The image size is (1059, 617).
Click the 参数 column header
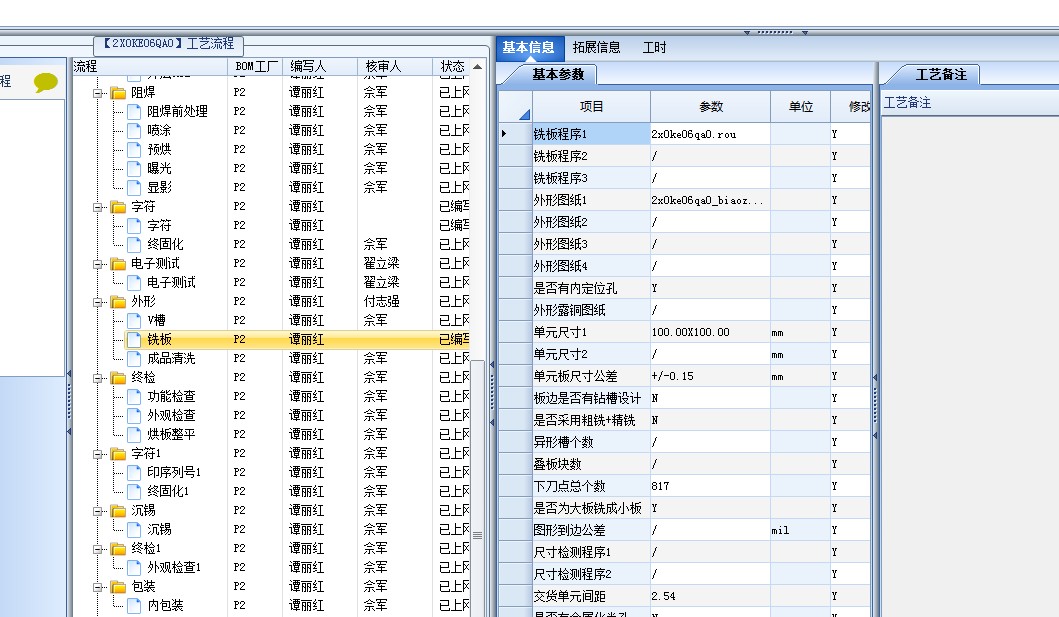(x=711, y=107)
